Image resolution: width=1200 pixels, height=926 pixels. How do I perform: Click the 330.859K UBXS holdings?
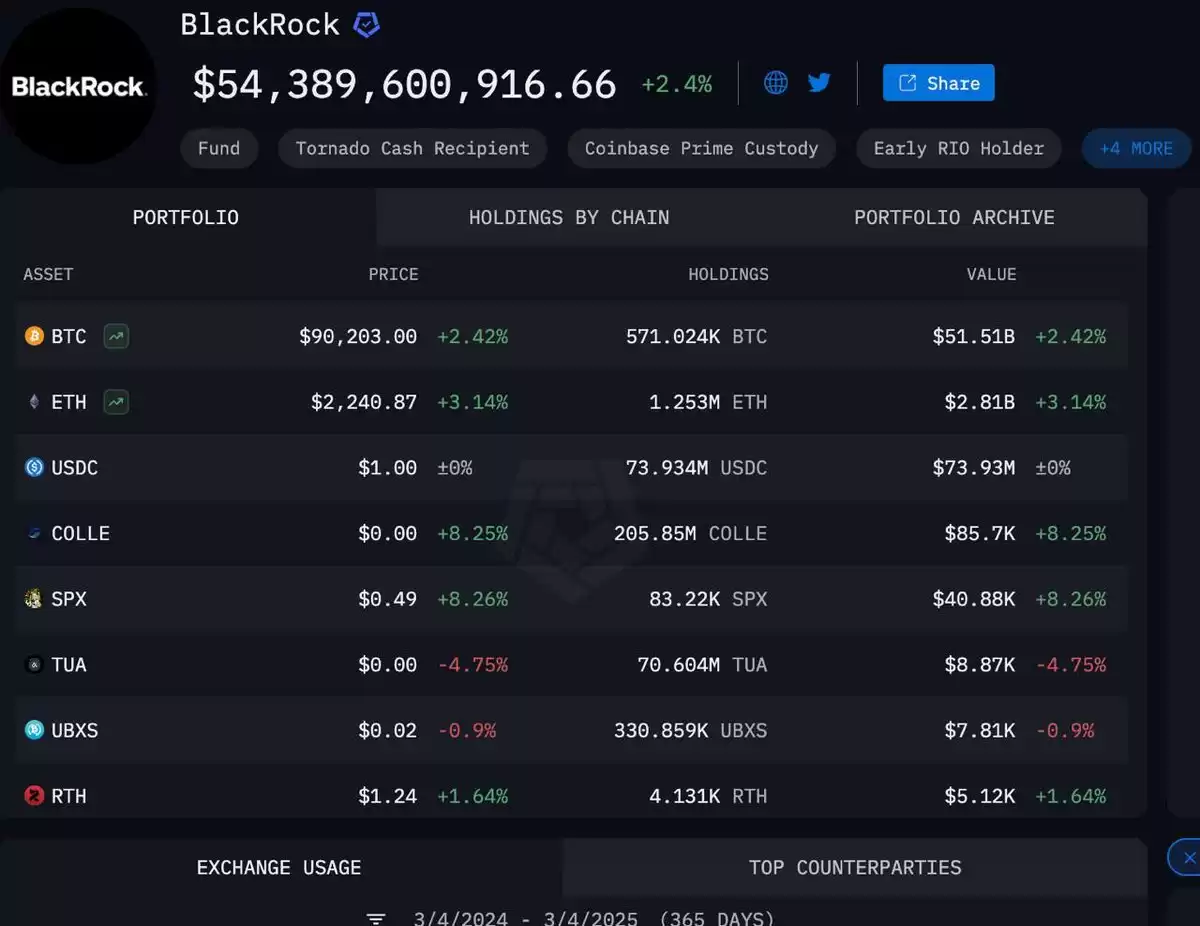click(x=690, y=730)
